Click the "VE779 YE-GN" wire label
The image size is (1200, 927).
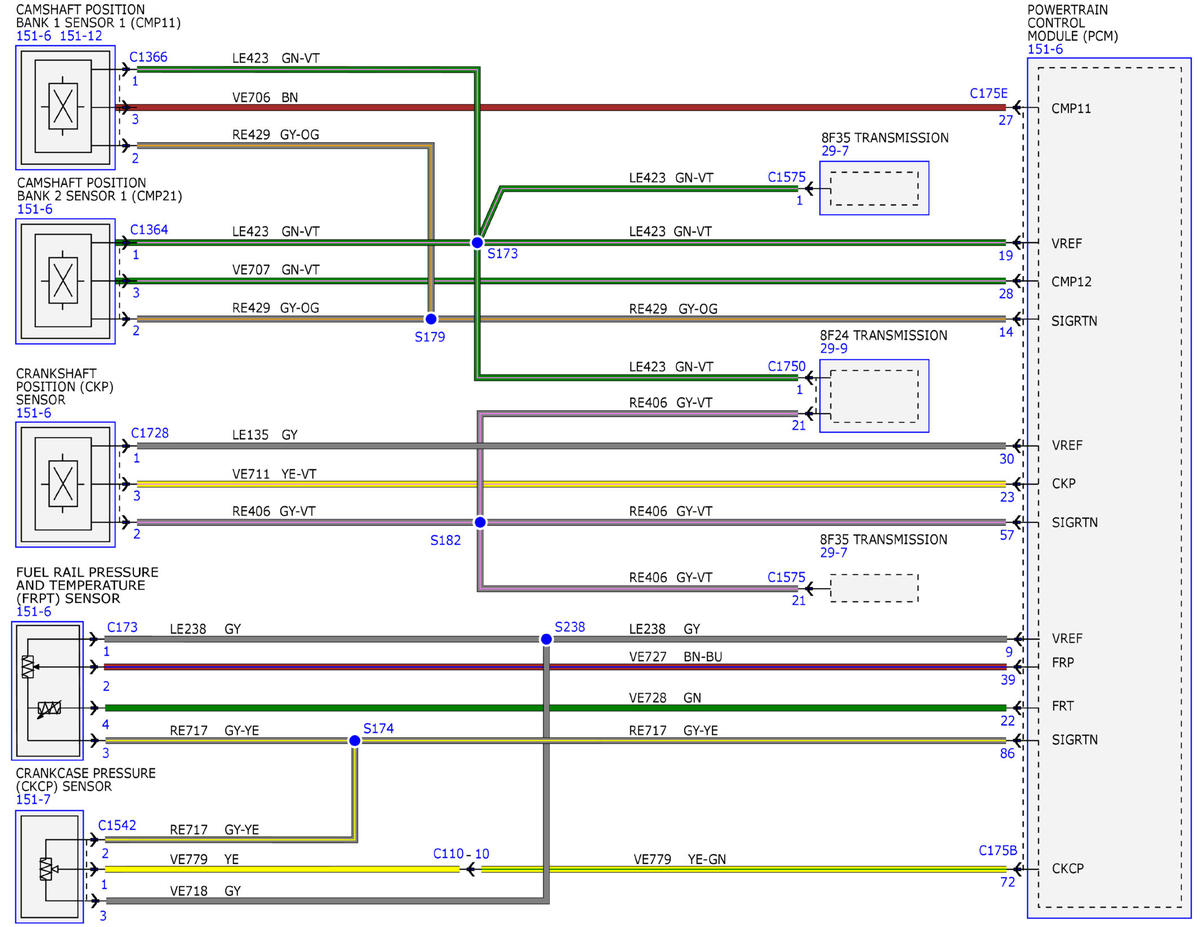coord(679,858)
